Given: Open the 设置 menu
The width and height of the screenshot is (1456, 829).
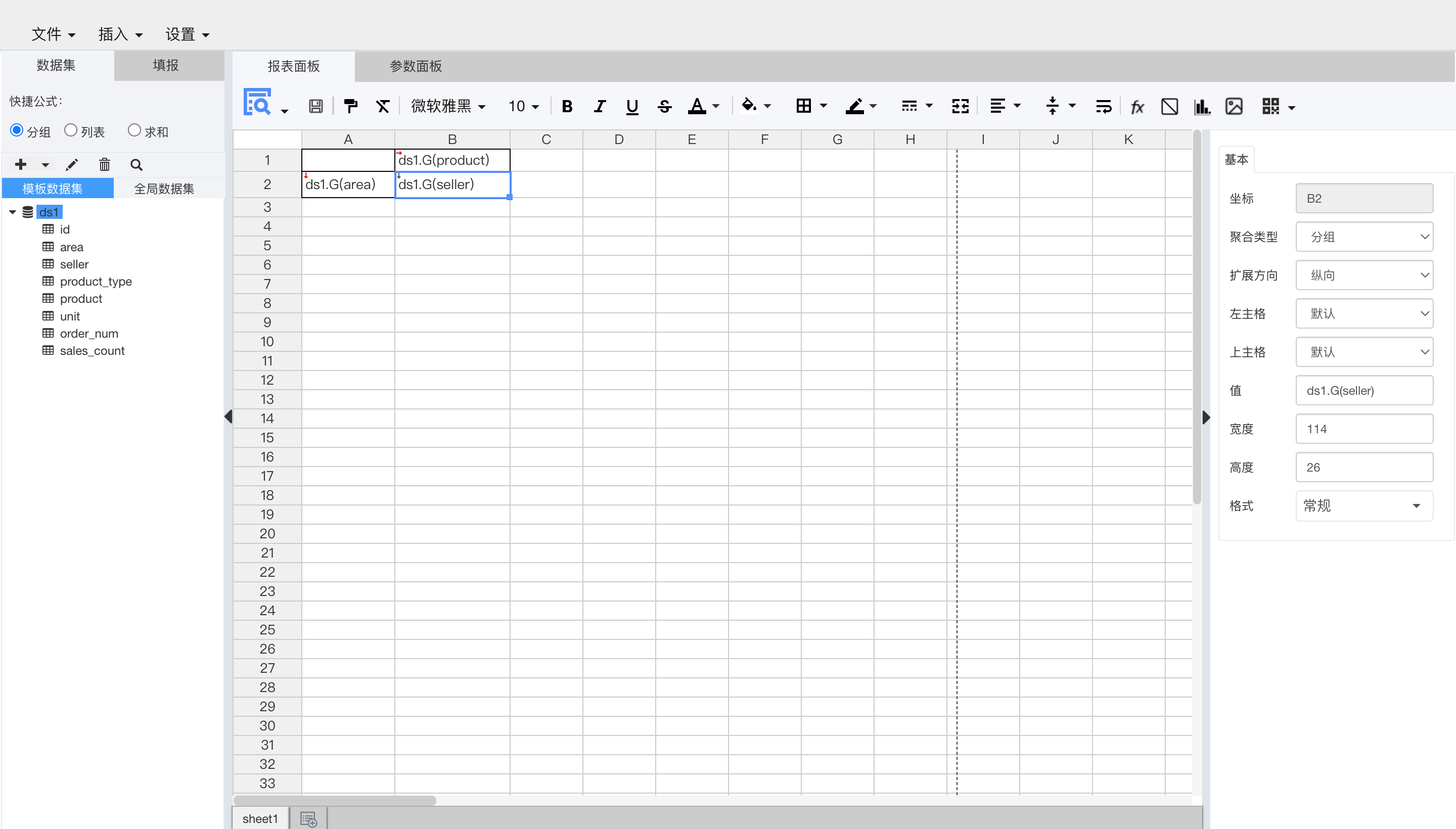Looking at the screenshot, I should [188, 34].
